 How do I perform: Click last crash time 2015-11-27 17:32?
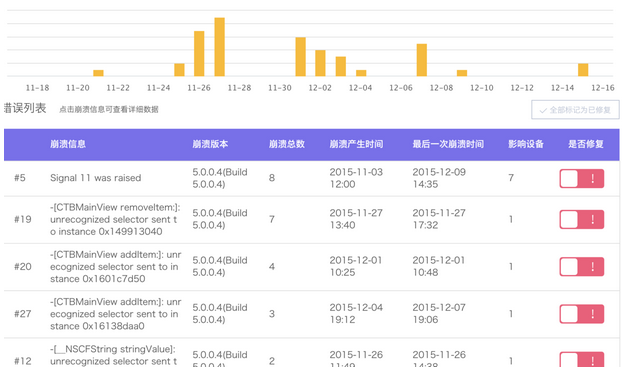coord(439,219)
